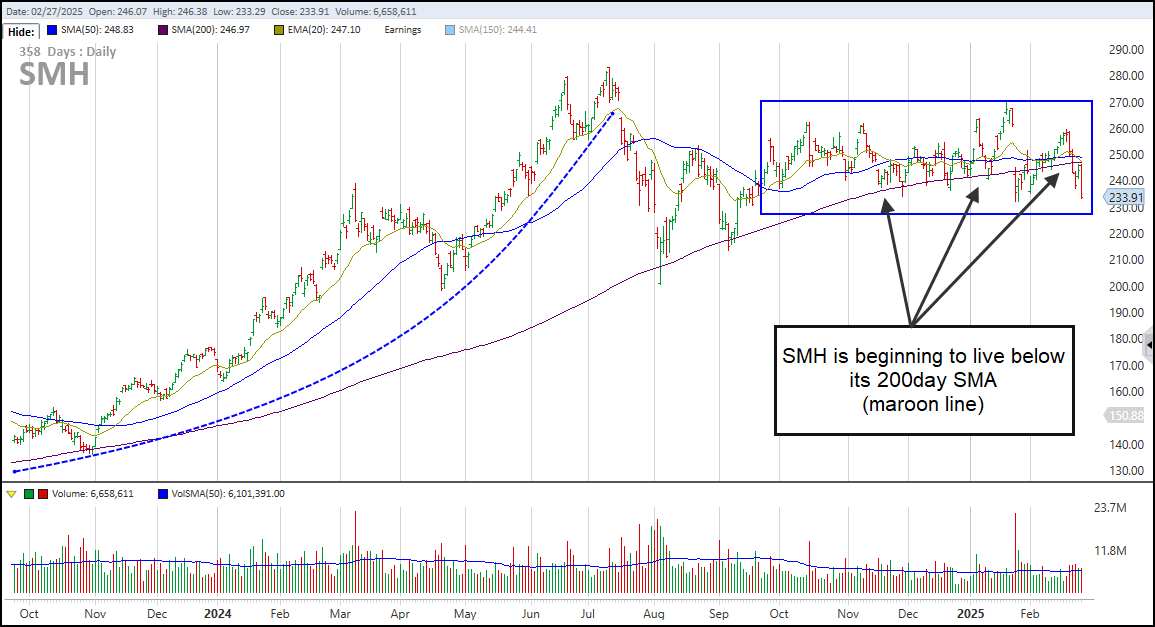The height and width of the screenshot is (627, 1155).
Task: Click the 2024 label on the date axis
Action: tap(218, 614)
